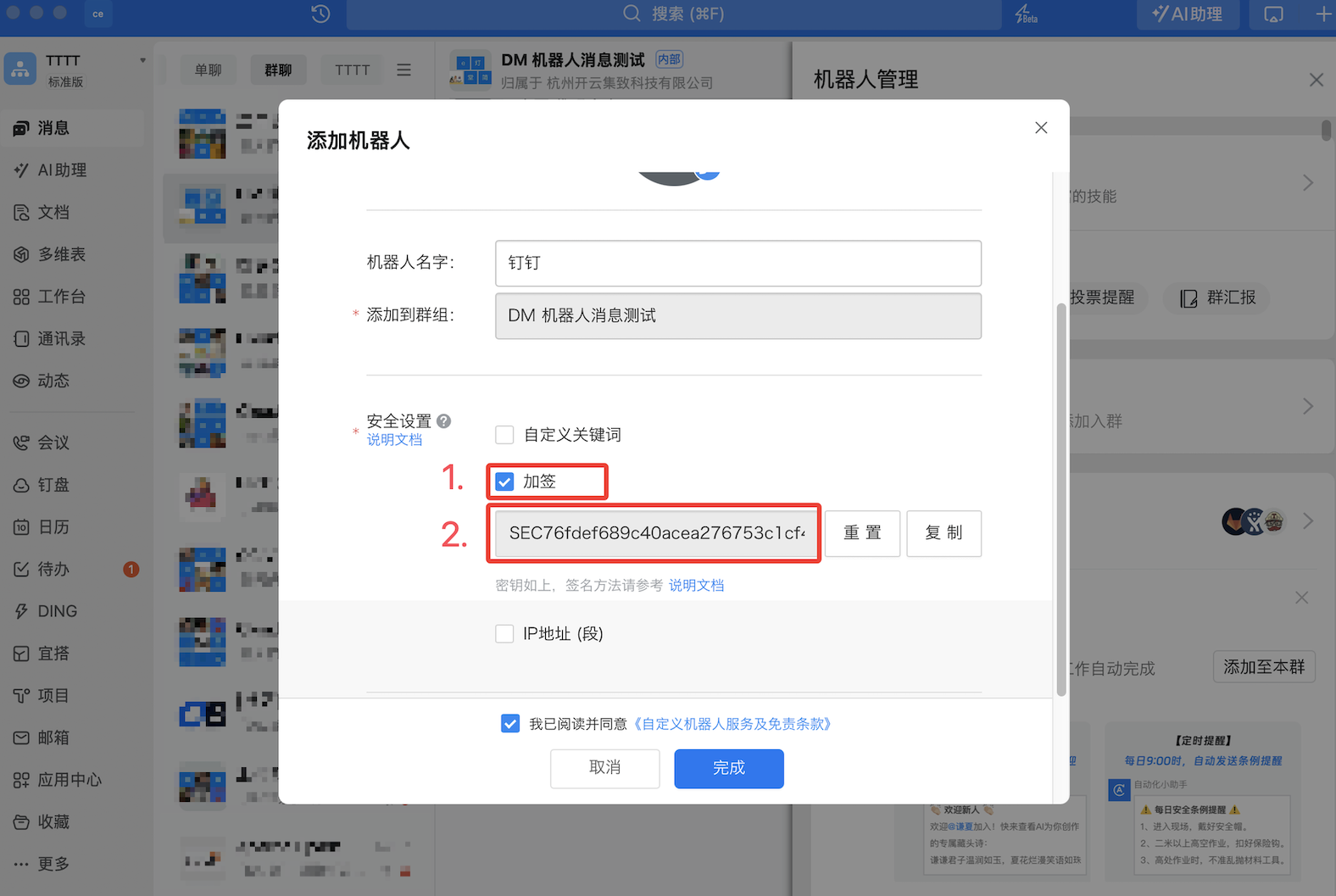The height and width of the screenshot is (896, 1336).
Task: Enable the 自定义关键词 checkbox
Action: [x=504, y=435]
